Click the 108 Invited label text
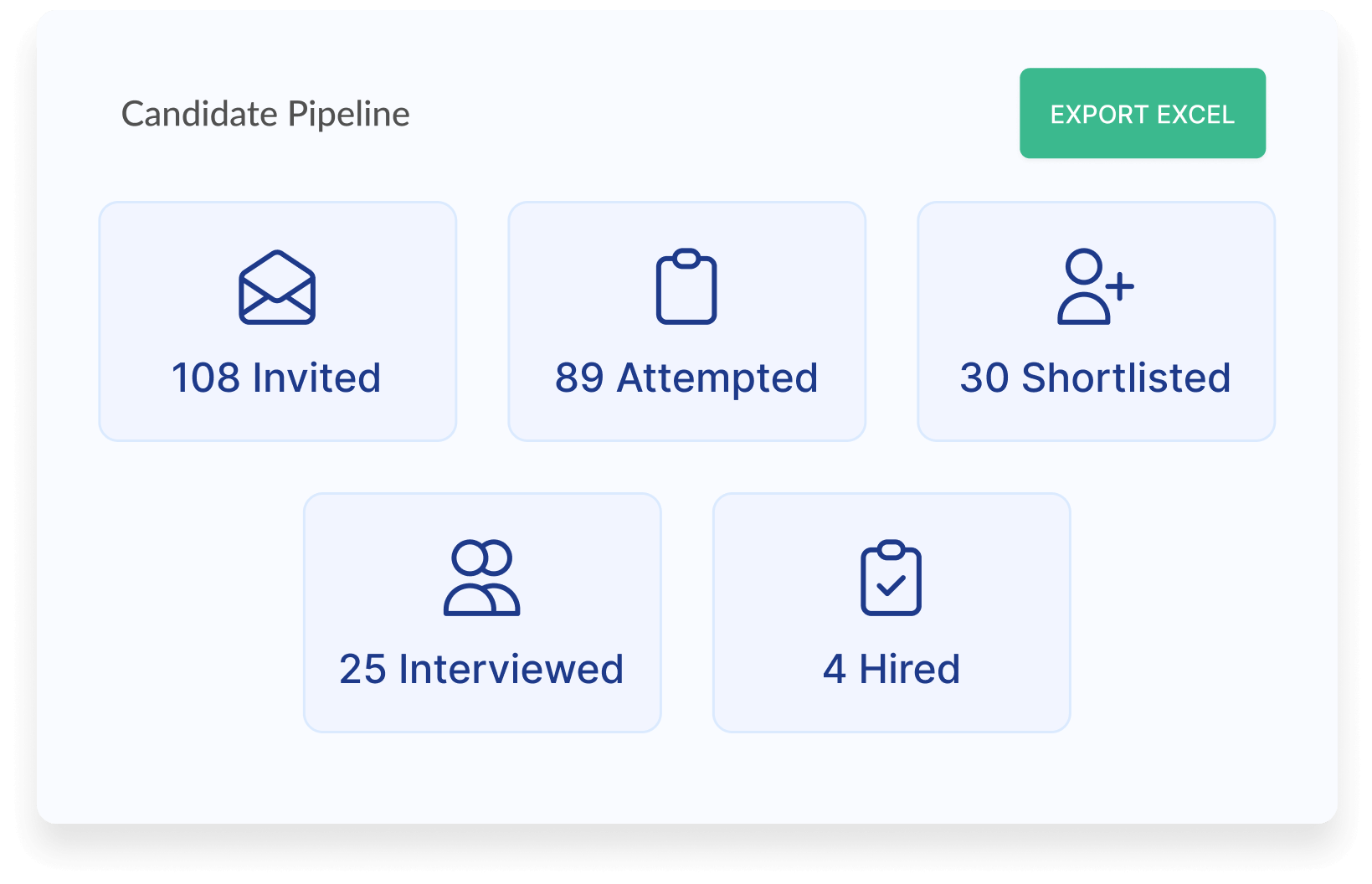This screenshot has height=884, width=1372. point(276,378)
